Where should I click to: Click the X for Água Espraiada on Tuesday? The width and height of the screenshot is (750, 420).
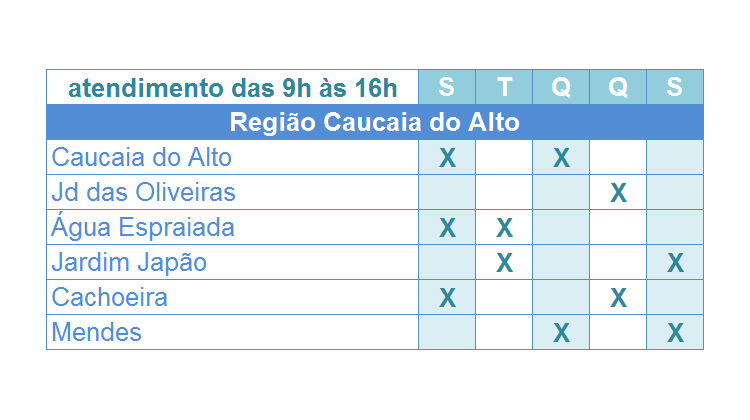coord(505,228)
